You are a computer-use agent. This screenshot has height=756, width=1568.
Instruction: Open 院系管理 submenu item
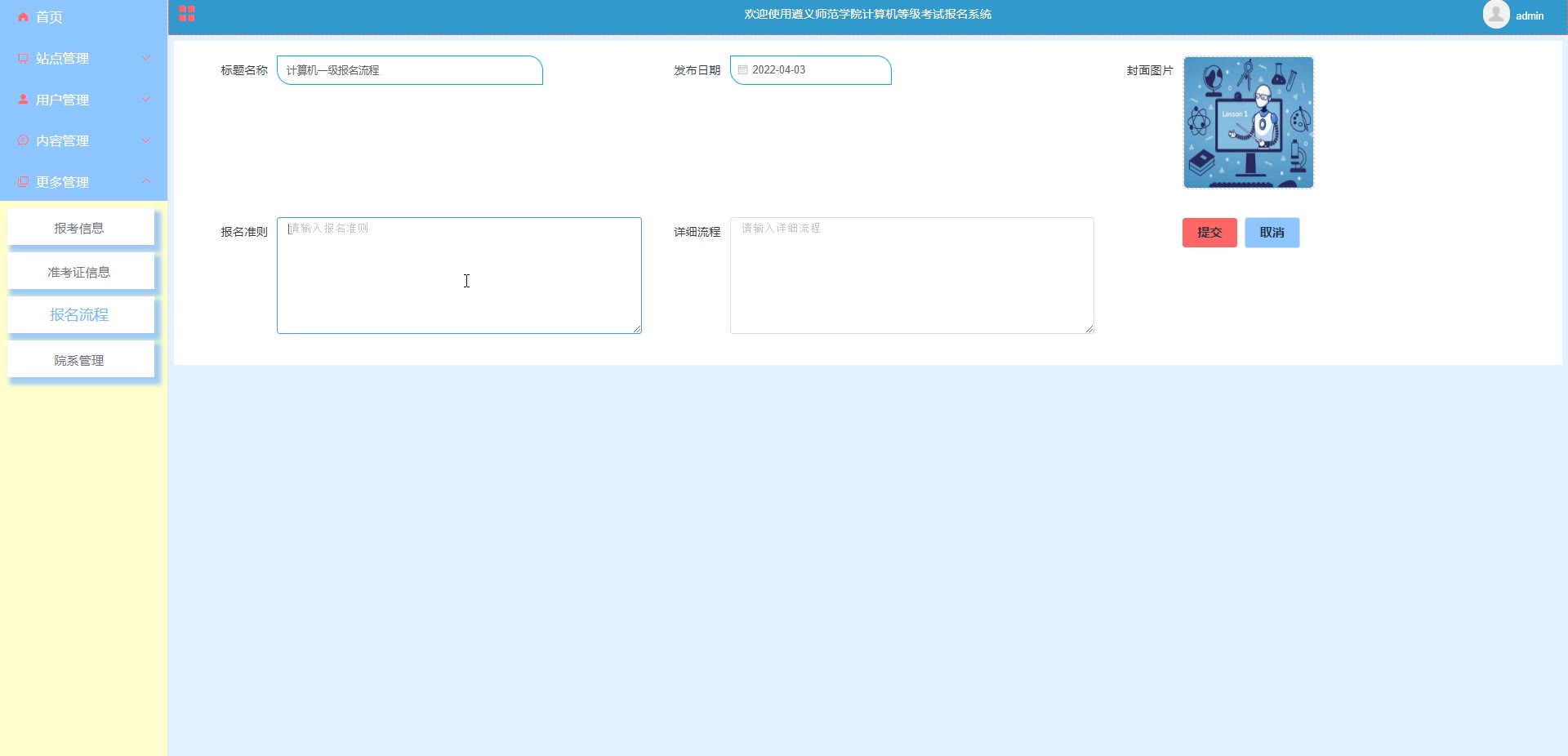pos(81,360)
